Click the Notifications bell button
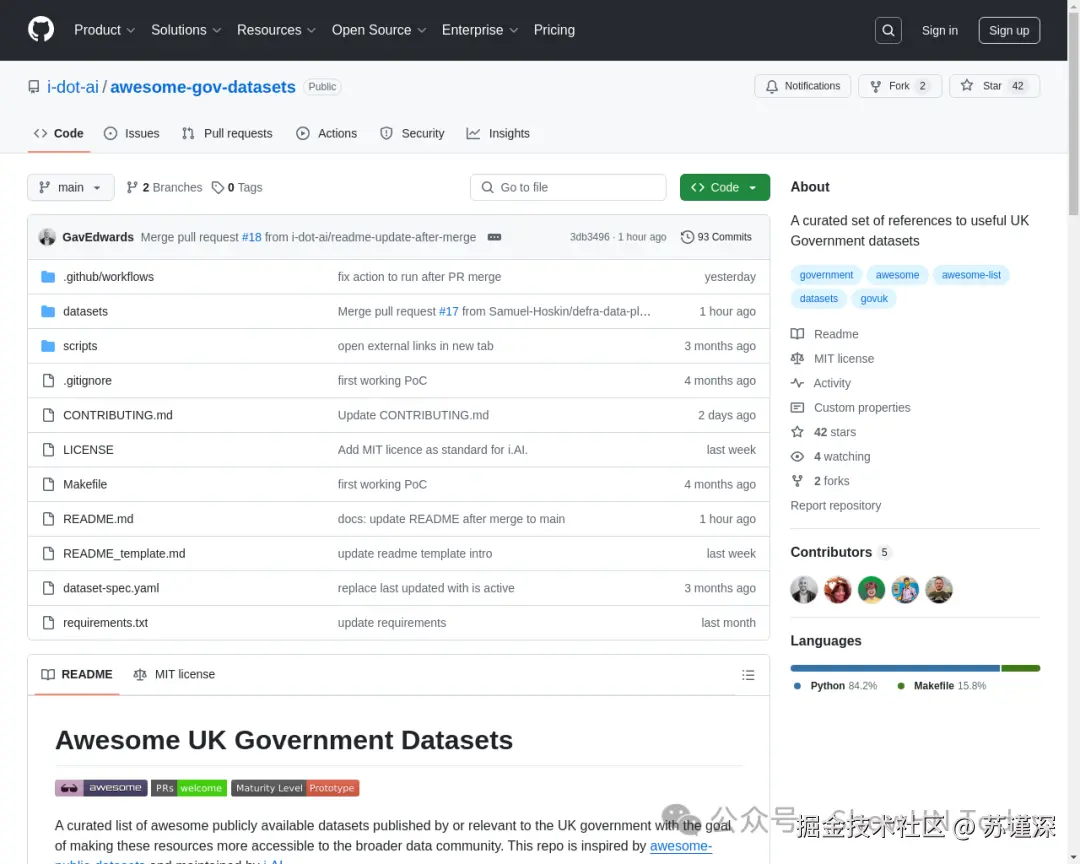 point(802,86)
